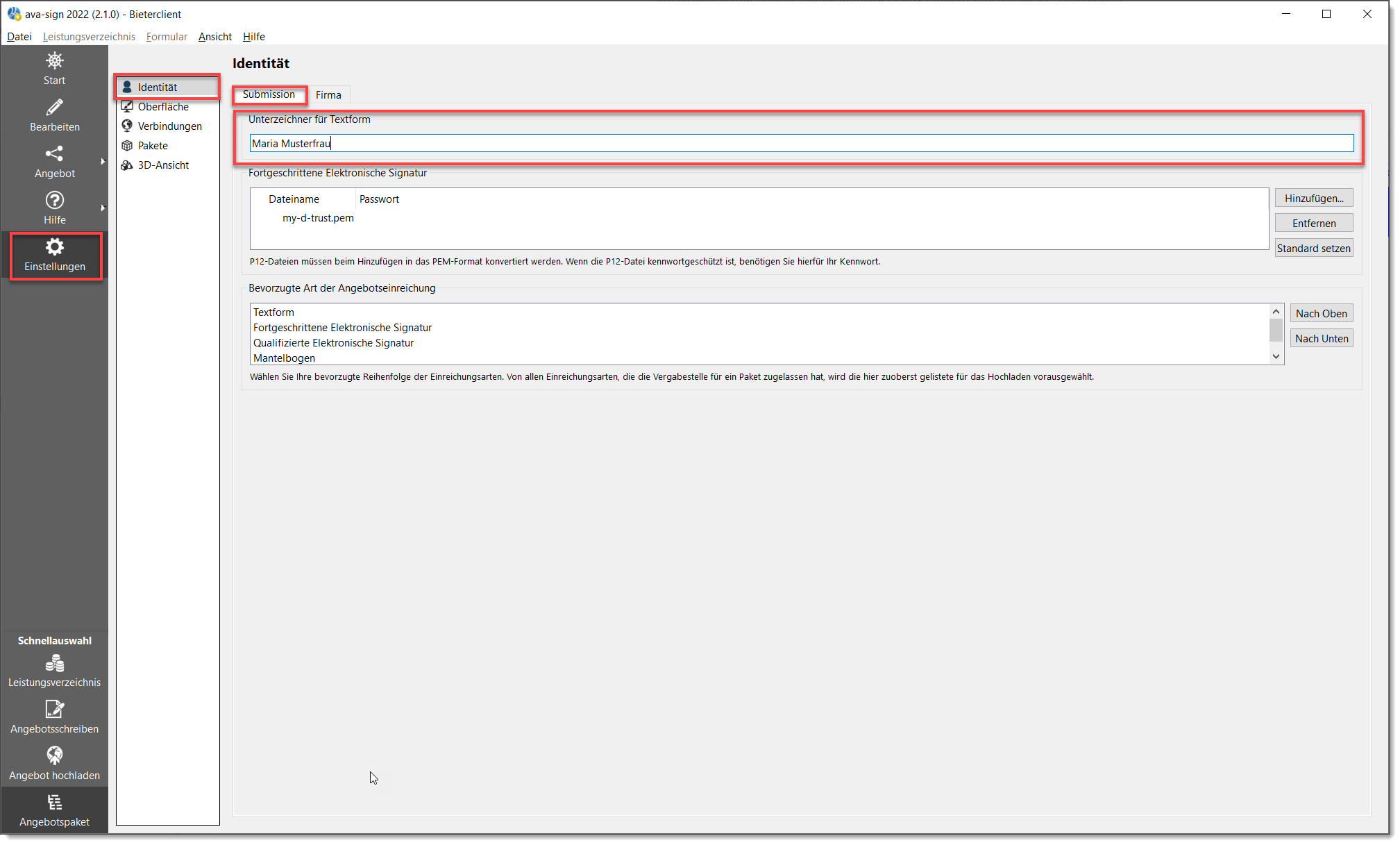Viewport: 1400px width, 845px height.
Task: Click the down arrow of the Einreichungsarten list
Action: tap(1276, 356)
